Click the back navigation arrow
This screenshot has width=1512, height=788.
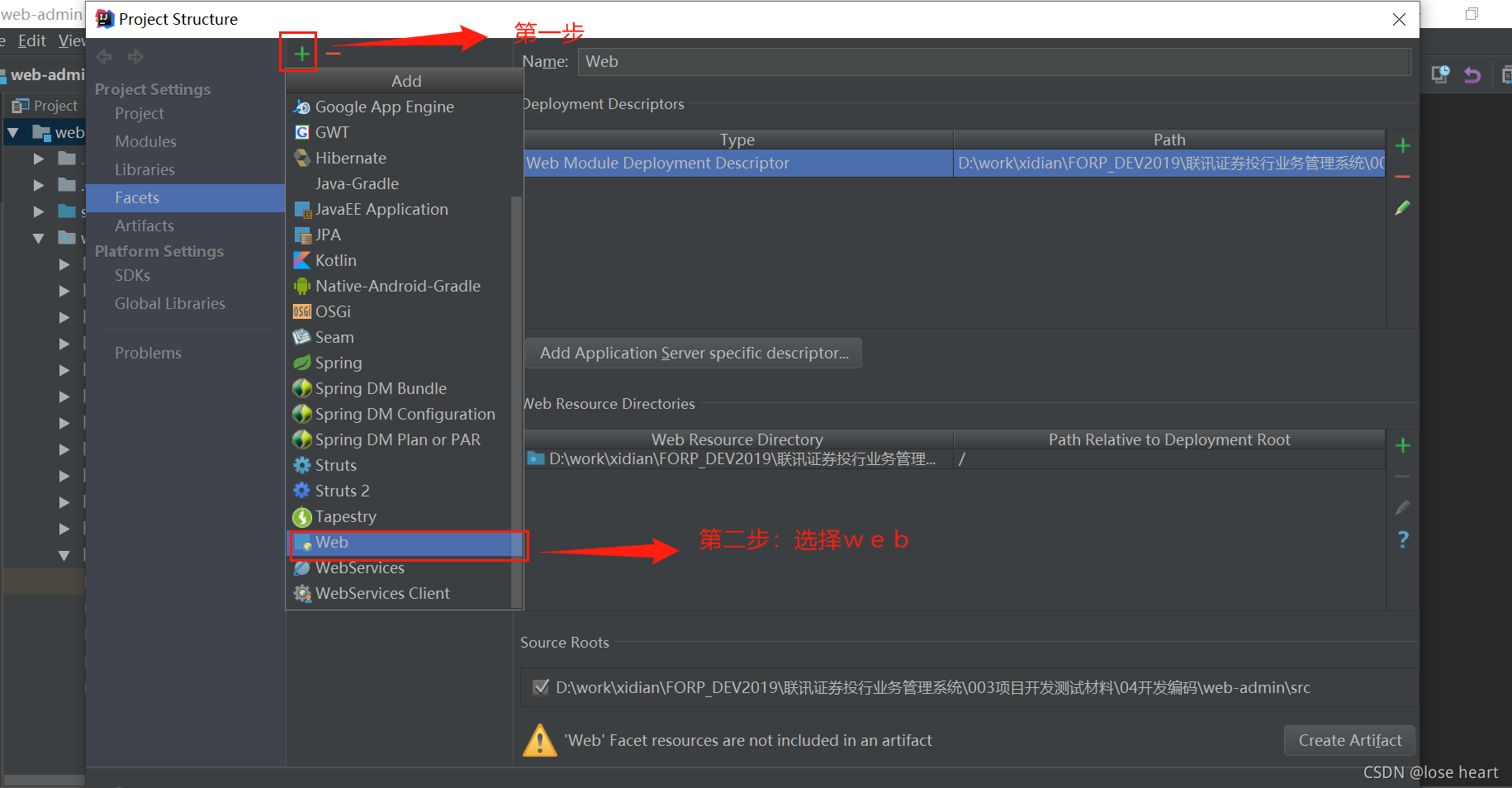click(x=104, y=56)
